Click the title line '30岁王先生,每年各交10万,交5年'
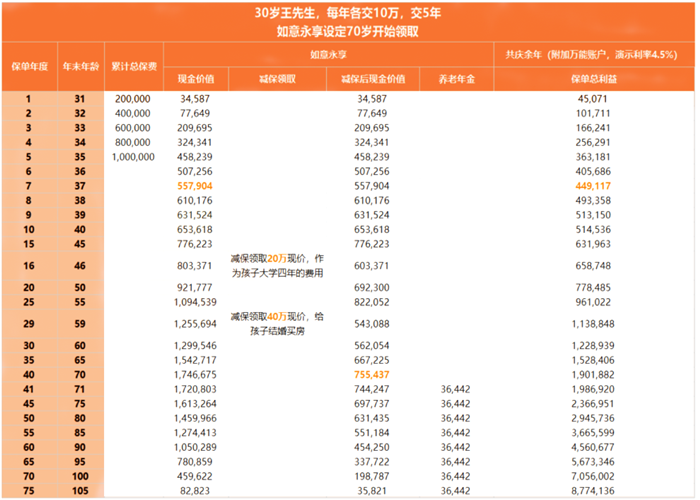Viewport: 700px width, 500px height. (x=347, y=13)
